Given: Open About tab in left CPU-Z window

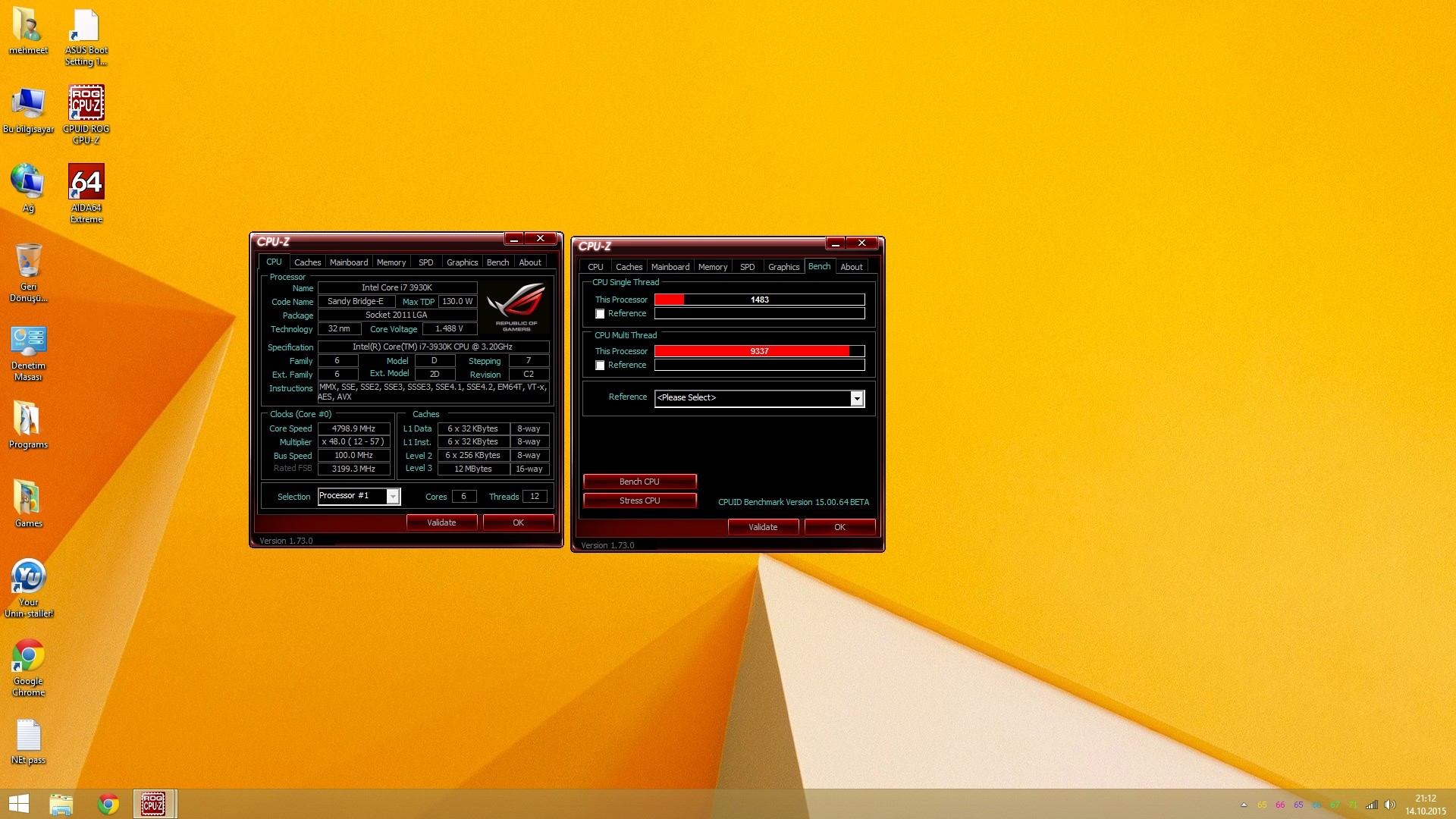Looking at the screenshot, I should (x=530, y=262).
